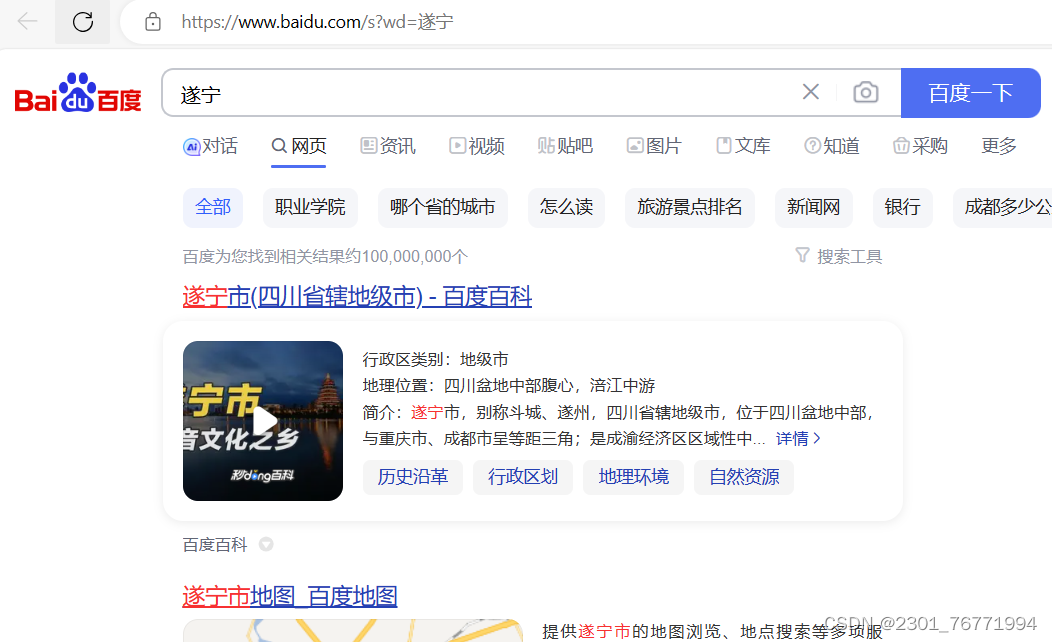The image size is (1052, 642).
Task: Click the address bar URL
Action: click(x=317, y=22)
